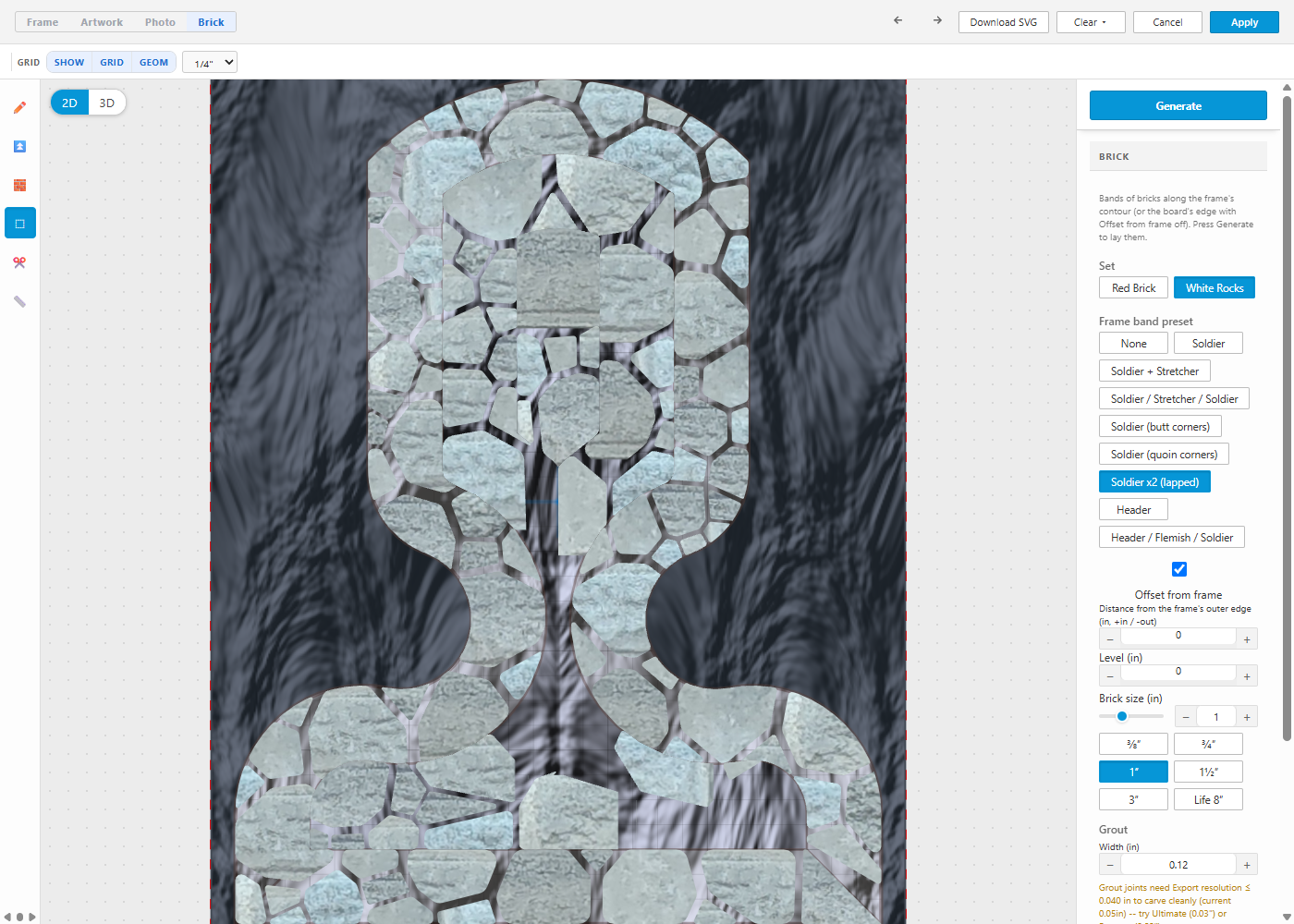This screenshot has height=924, width=1294.
Task: Set brick size to 1"
Action: click(x=1133, y=772)
